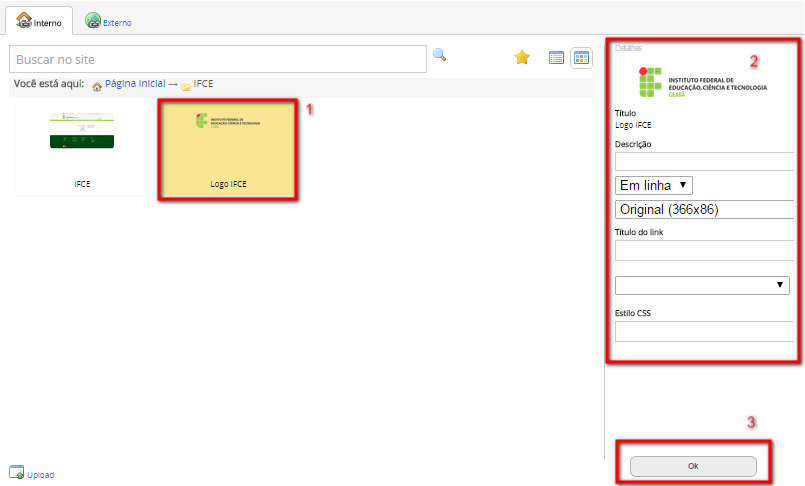Click the Título do link input field

705,250
